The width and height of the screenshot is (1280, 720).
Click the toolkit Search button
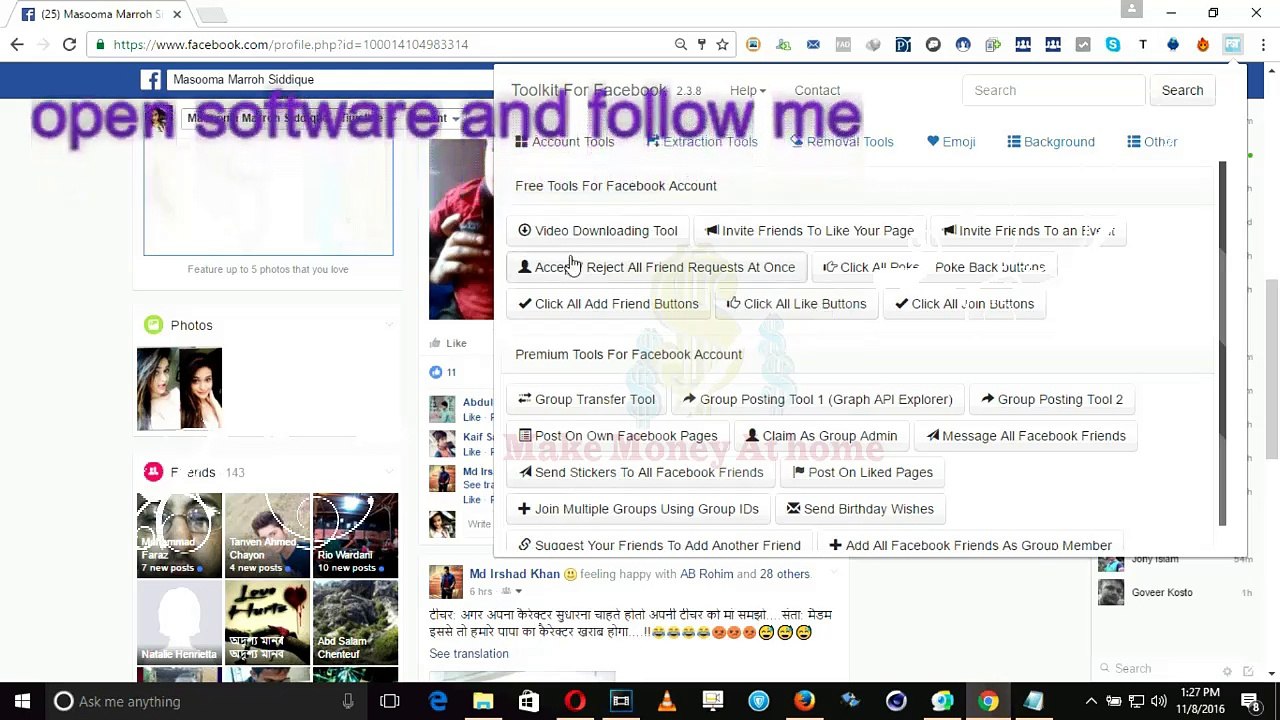1182,90
